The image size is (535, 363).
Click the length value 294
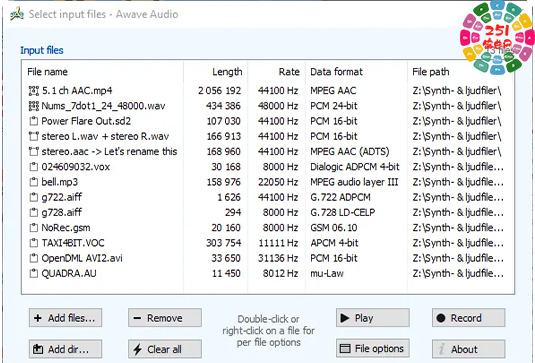pos(233,213)
